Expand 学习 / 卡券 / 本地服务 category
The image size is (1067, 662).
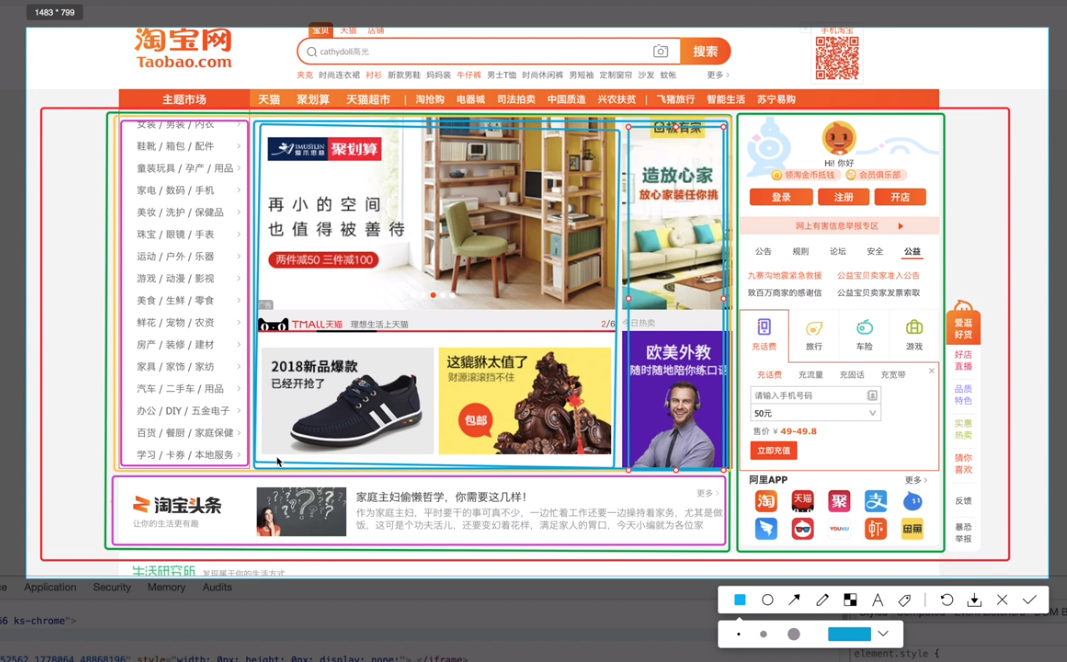[x=188, y=454]
